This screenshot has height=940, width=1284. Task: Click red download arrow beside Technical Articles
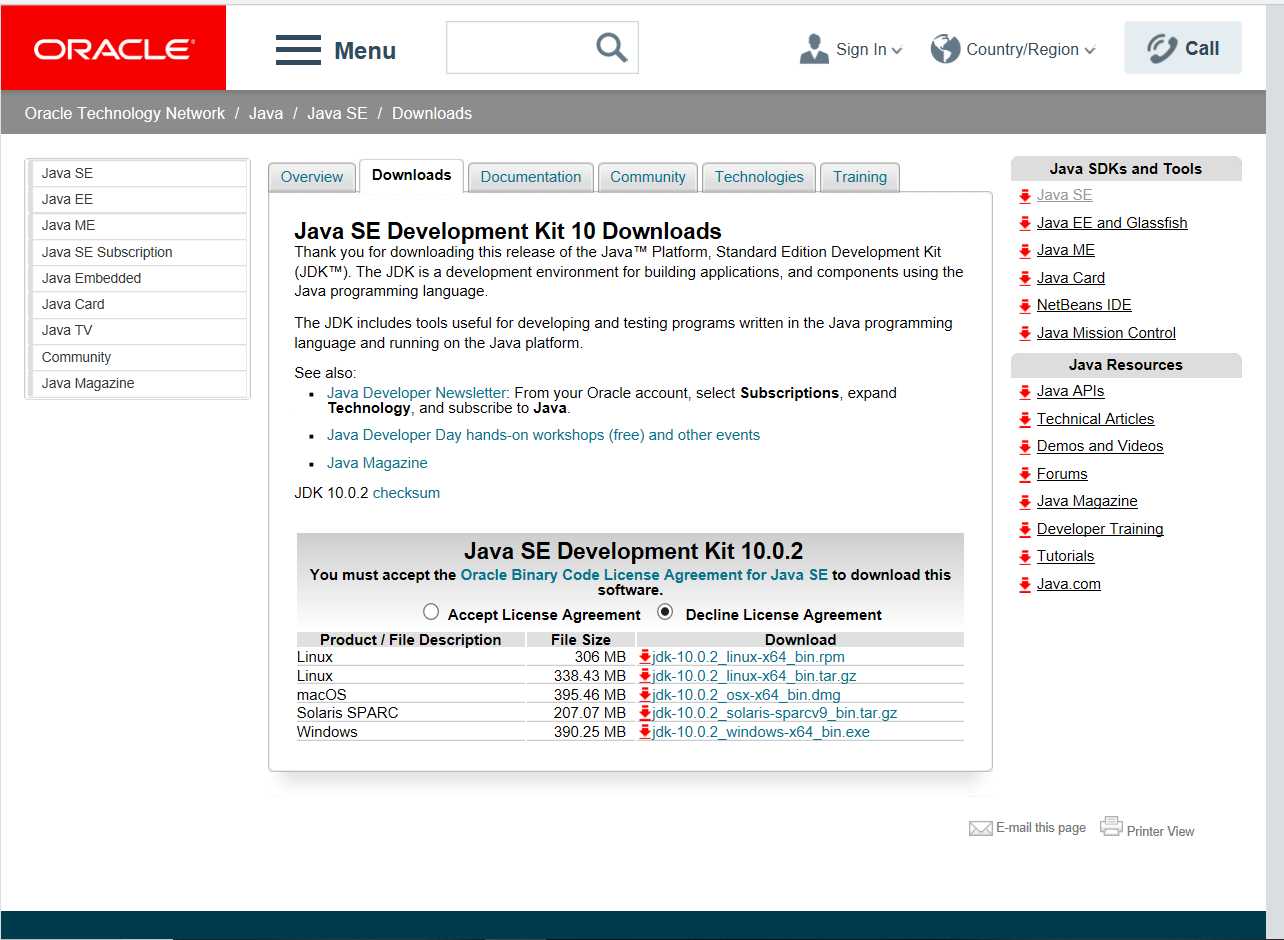[1025, 420]
